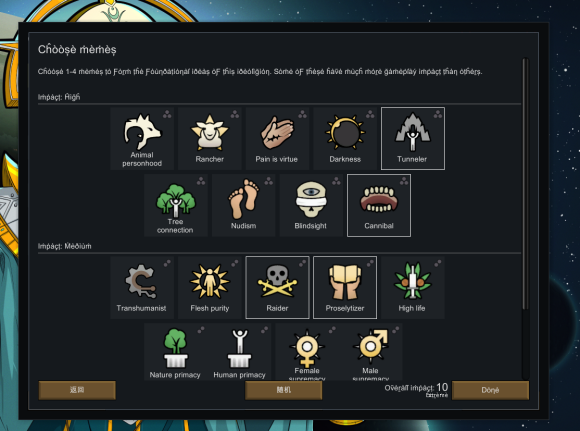580x431 pixels.
Task: Select the Darkness eclipse meme
Action: coord(345,139)
